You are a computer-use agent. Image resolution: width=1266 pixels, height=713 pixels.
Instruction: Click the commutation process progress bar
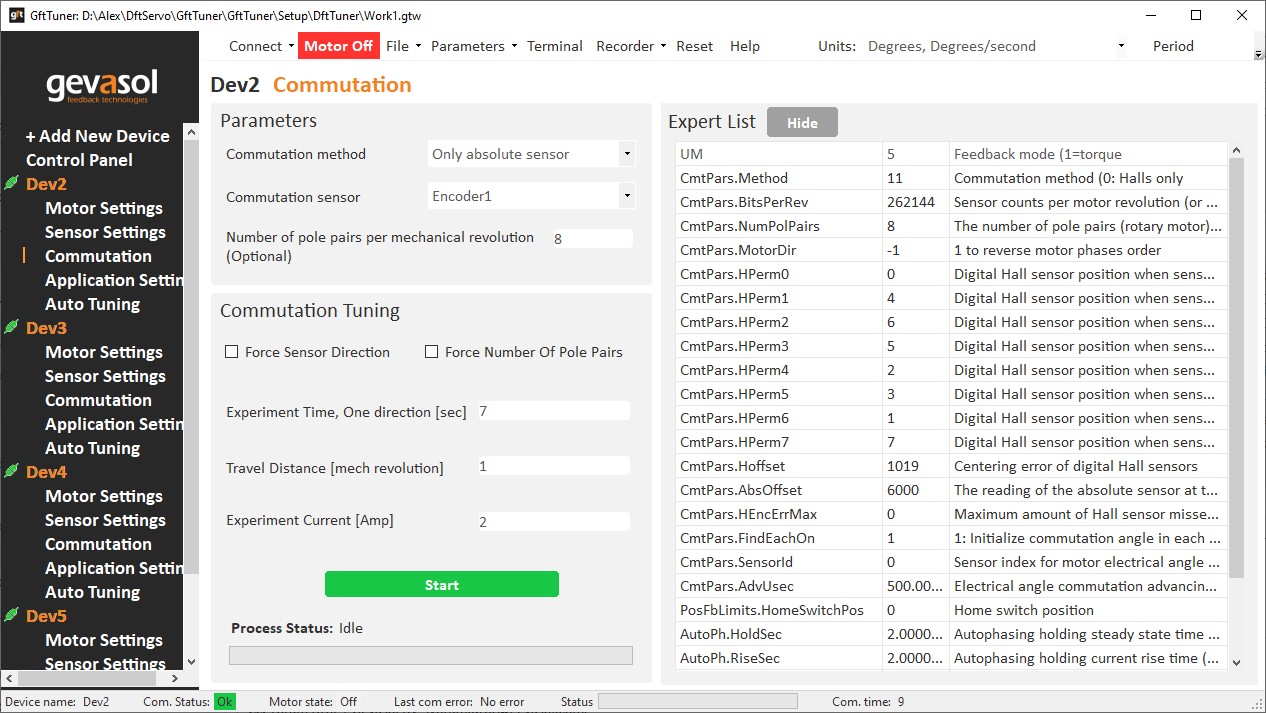tap(431, 655)
